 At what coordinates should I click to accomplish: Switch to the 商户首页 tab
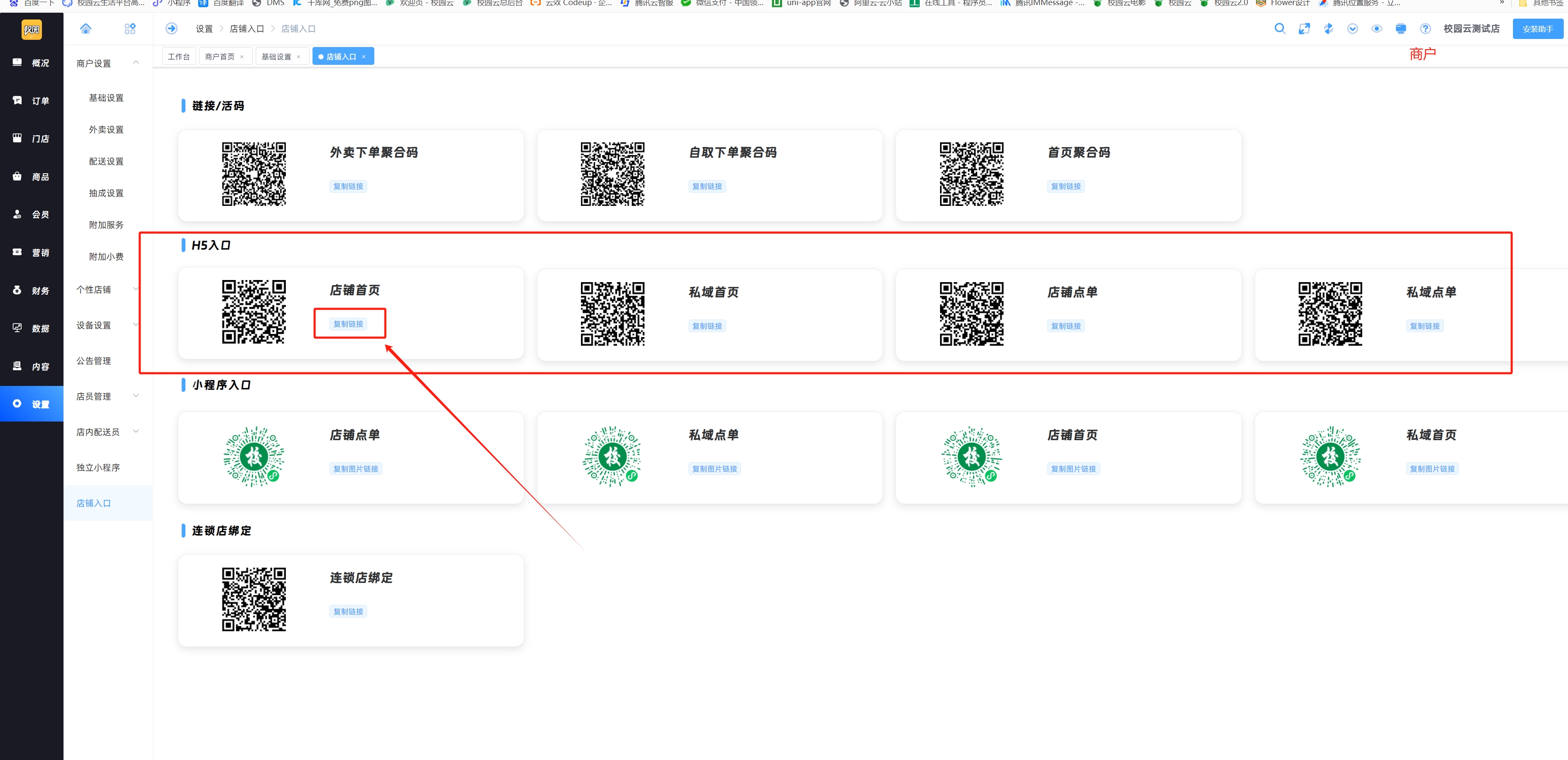[x=220, y=57]
